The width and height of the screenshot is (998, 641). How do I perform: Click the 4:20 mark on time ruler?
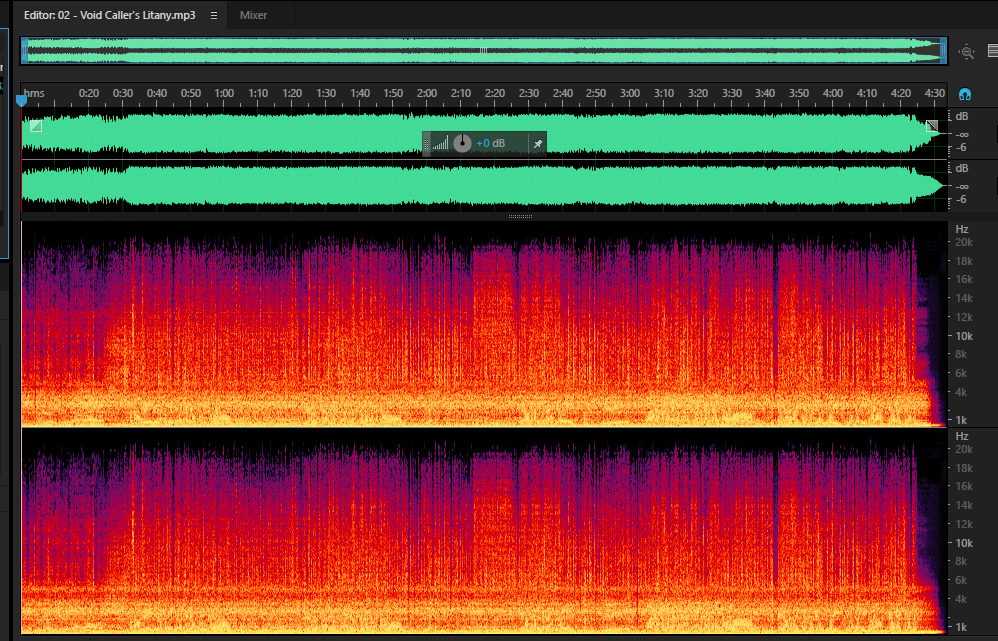click(x=901, y=93)
